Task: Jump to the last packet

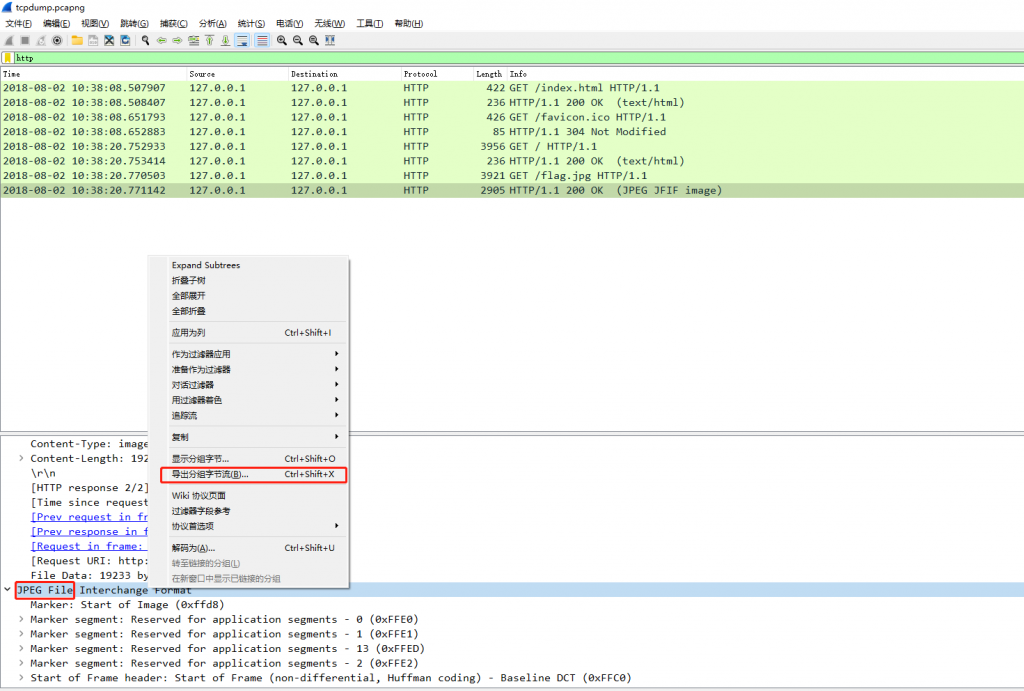Action: pos(225,40)
